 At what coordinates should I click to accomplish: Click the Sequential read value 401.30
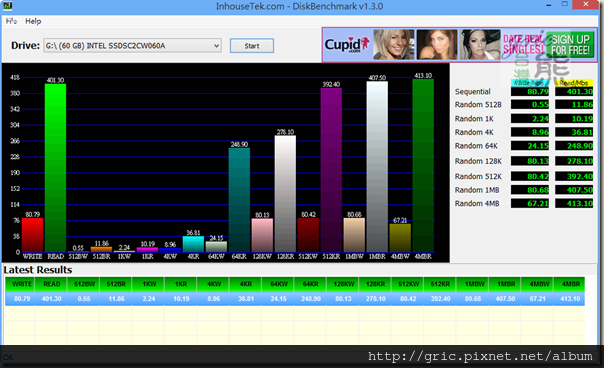[x=574, y=92]
